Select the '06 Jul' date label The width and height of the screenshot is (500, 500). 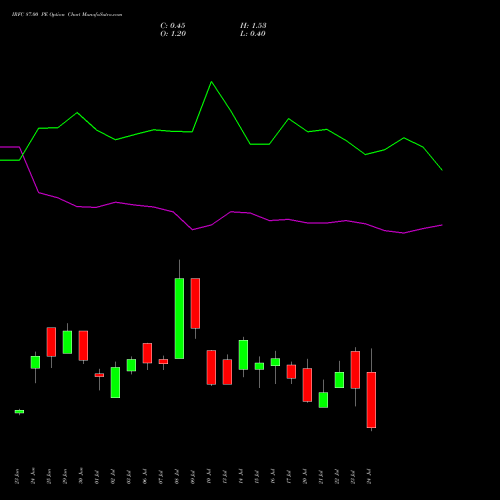click(x=145, y=476)
